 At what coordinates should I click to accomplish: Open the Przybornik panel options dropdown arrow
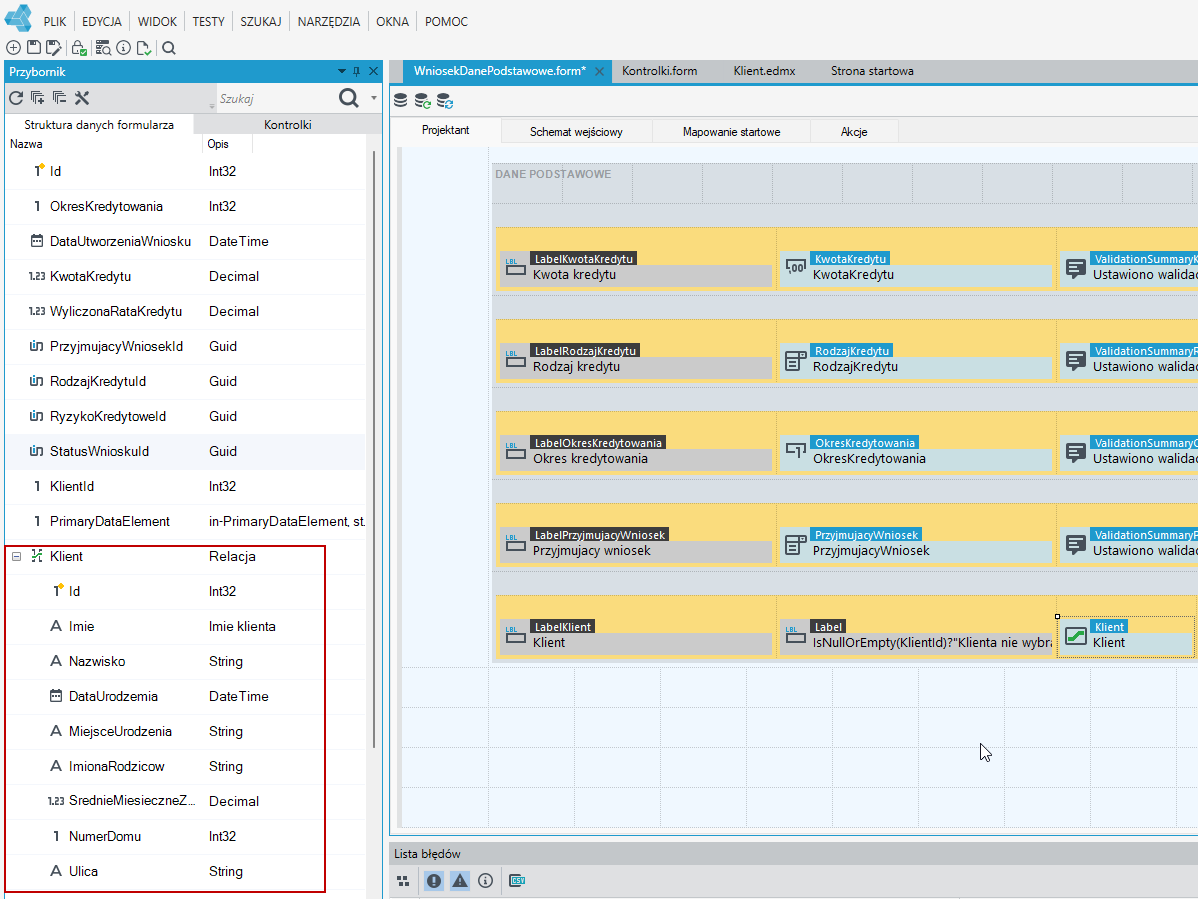pyautogui.click(x=342, y=71)
